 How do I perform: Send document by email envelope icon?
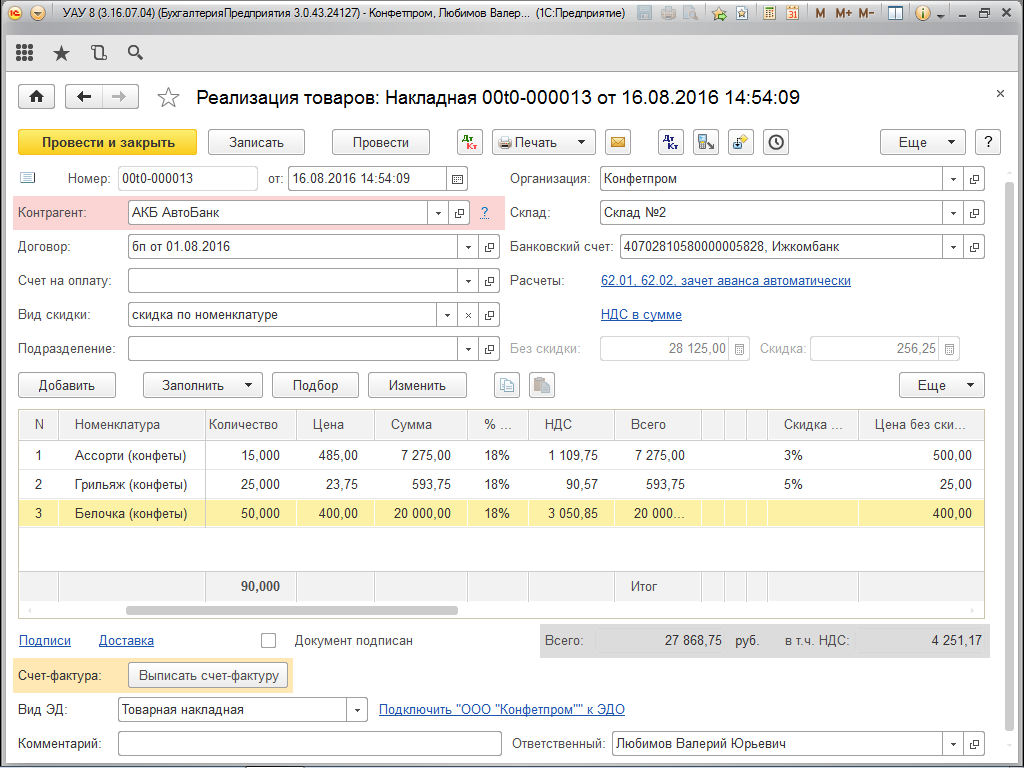619,142
